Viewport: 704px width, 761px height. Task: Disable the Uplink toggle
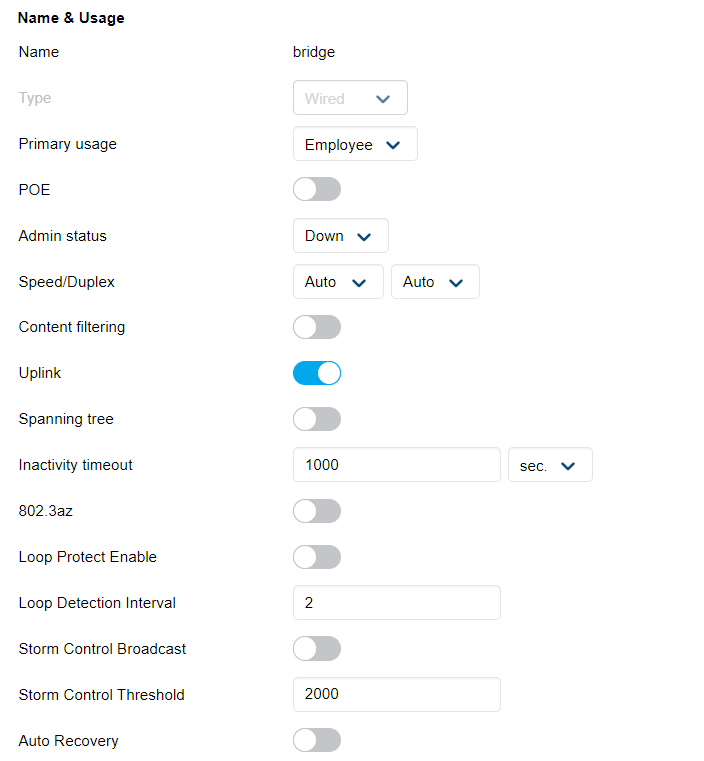pyautogui.click(x=316, y=373)
